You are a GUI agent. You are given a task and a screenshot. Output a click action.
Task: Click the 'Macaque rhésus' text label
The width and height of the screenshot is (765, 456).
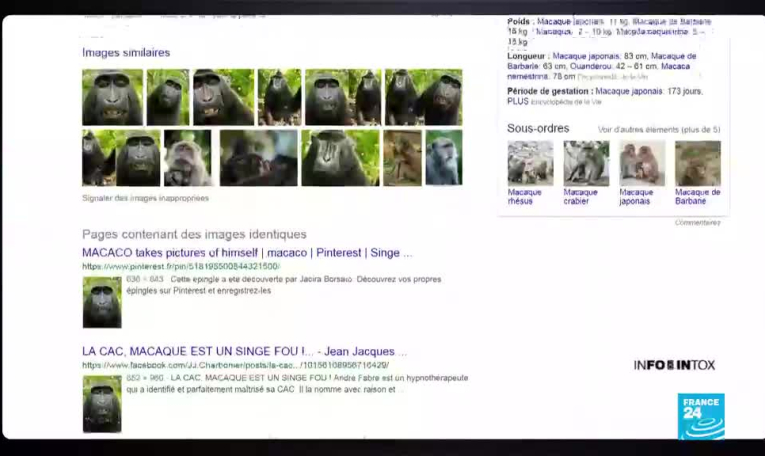tap(524, 196)
